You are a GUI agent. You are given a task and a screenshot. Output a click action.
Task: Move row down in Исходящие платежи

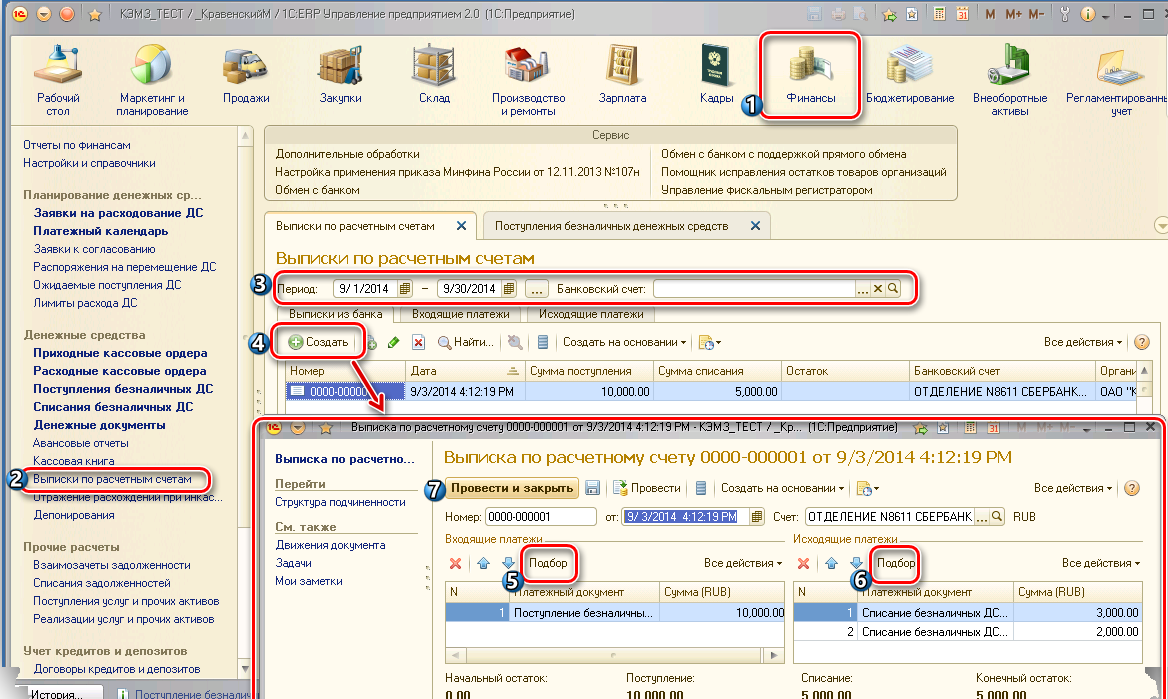tap(856, 563)
